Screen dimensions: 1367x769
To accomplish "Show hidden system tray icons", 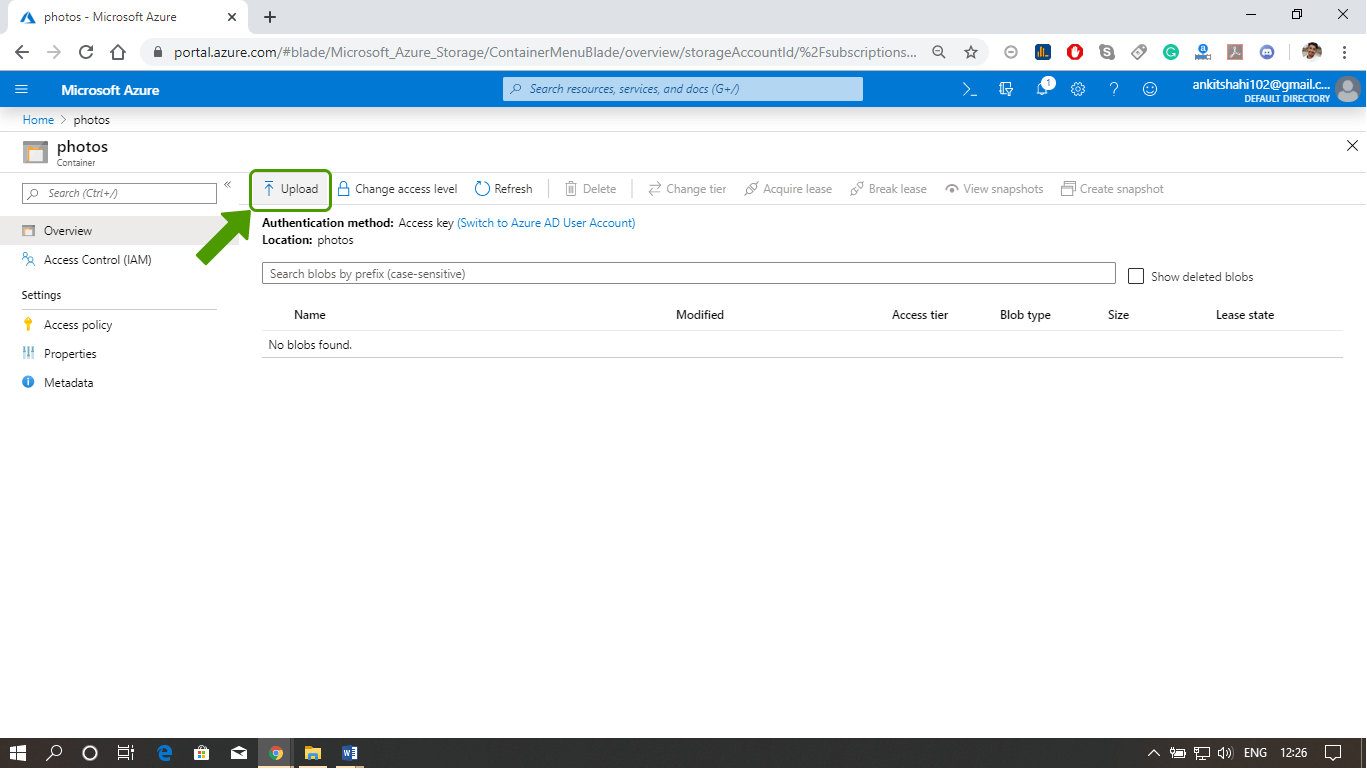I will tap(1153, 753).
